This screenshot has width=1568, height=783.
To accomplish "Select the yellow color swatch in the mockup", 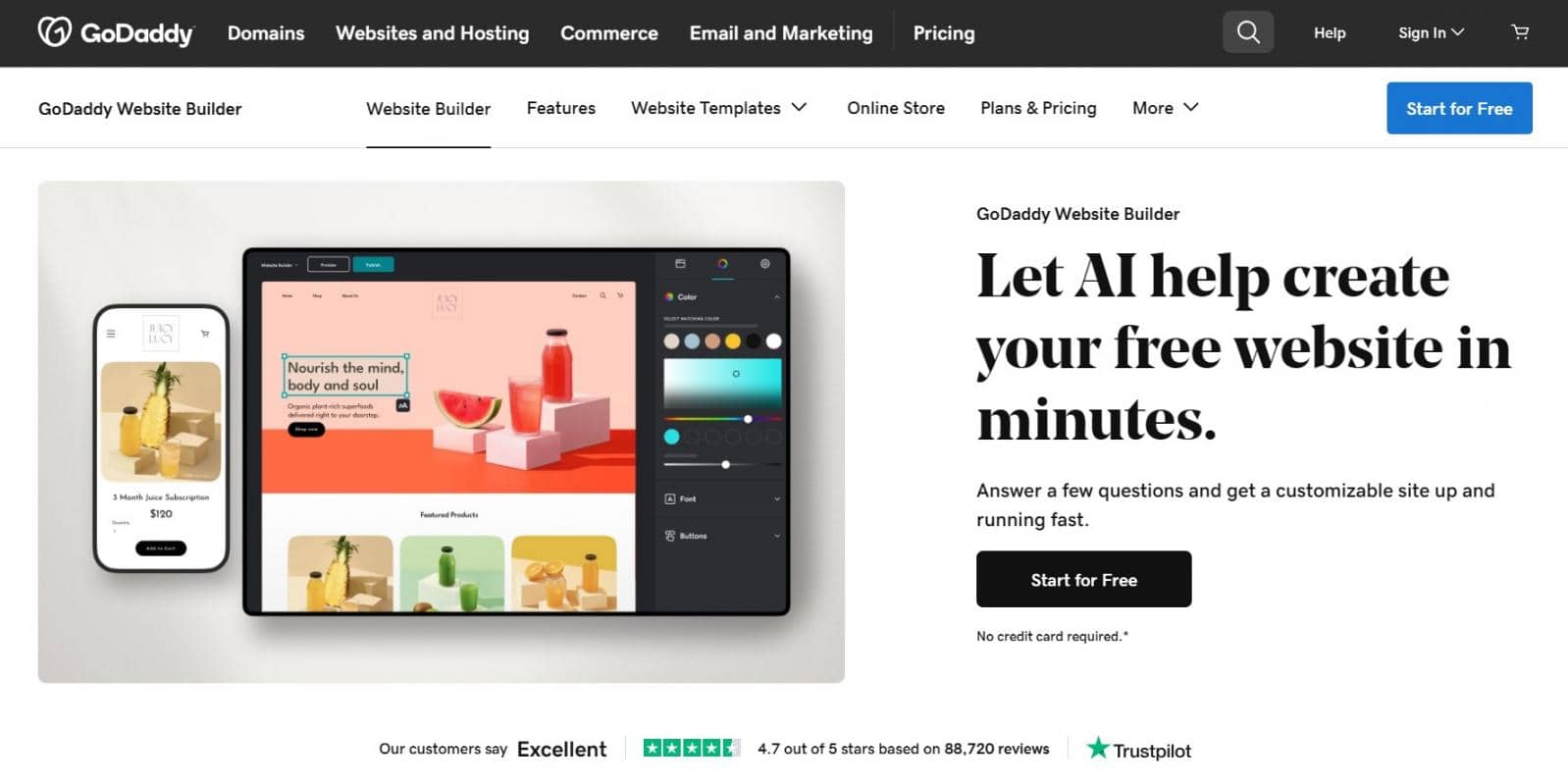I will 733,341.
